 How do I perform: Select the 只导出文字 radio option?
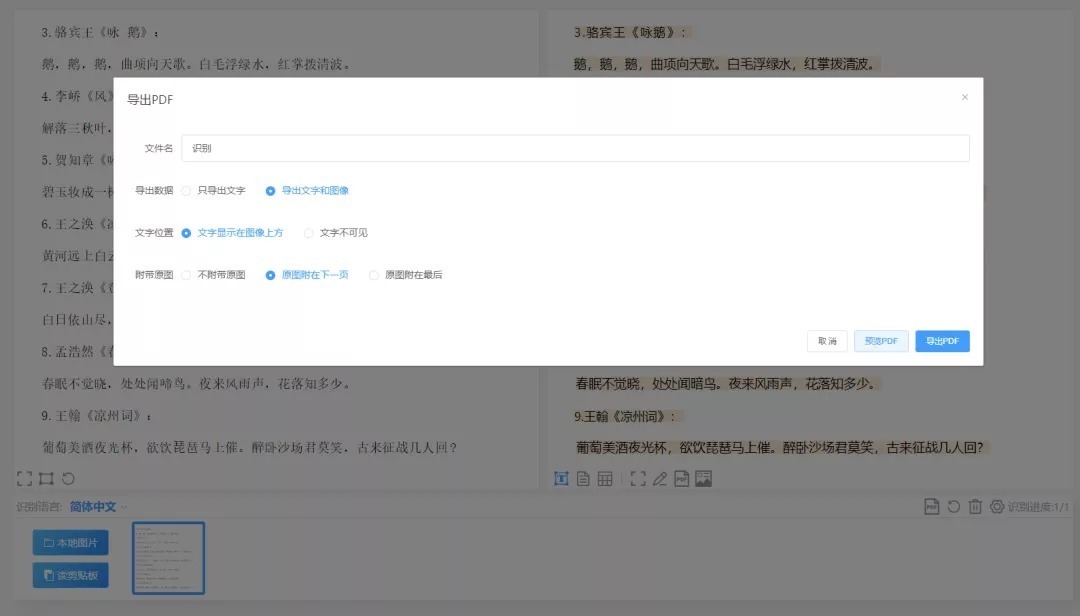click(186, 190)
